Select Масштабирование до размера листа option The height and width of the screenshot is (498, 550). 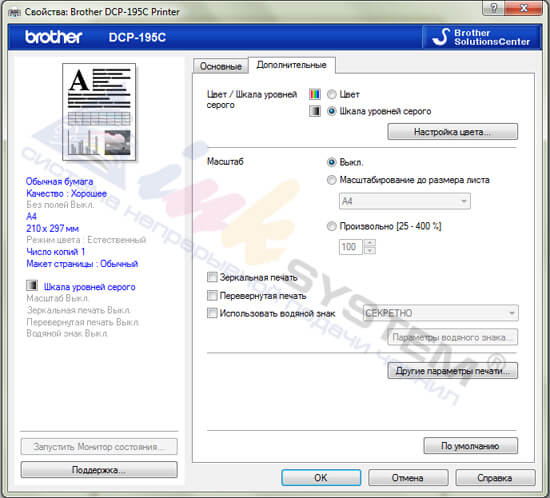coord(331,180)
